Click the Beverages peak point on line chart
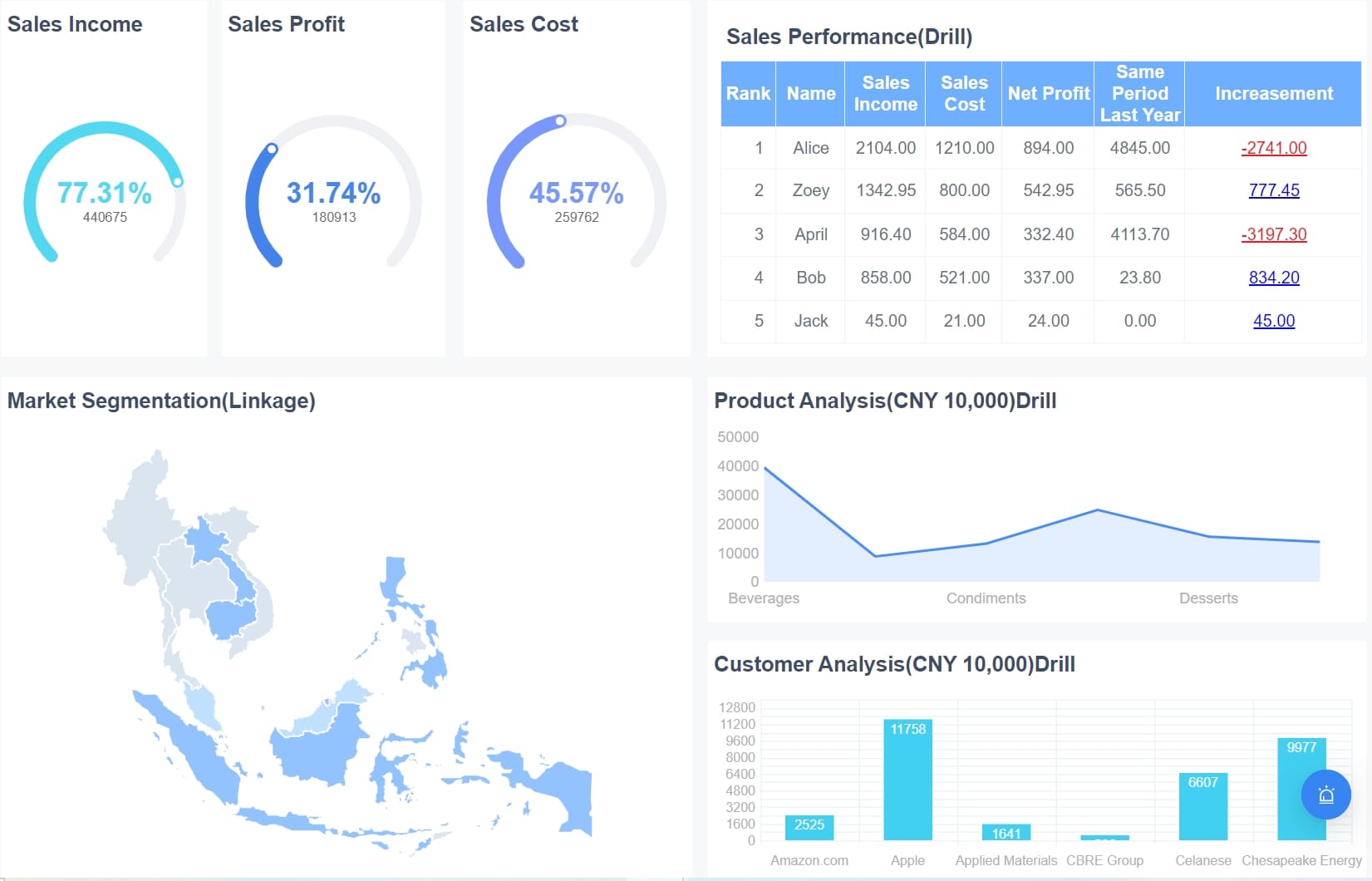Viewport: 1372px width, 881px height. coord(765,468)
